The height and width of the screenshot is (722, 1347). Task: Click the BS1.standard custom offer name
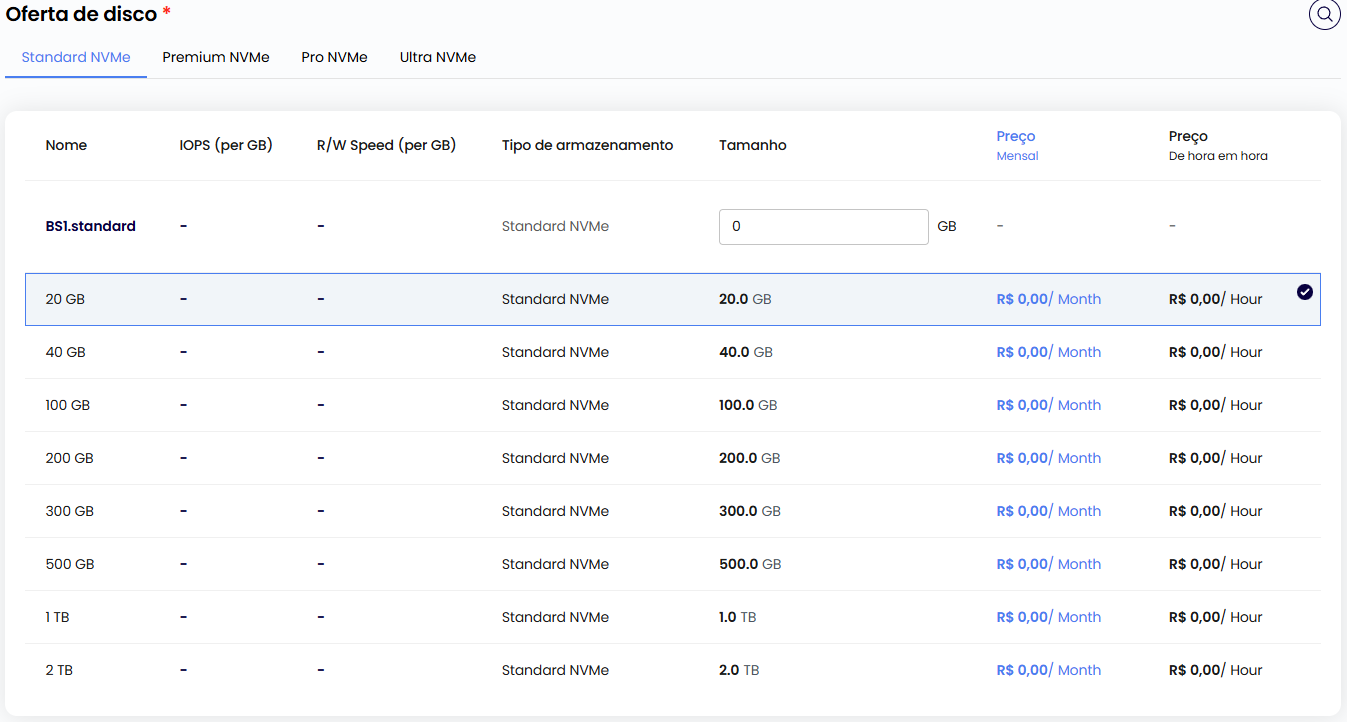[x=90, y=226]
